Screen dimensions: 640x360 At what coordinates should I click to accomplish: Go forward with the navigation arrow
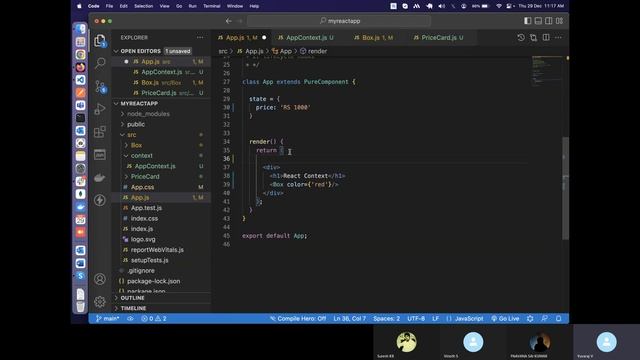(240, 21)
